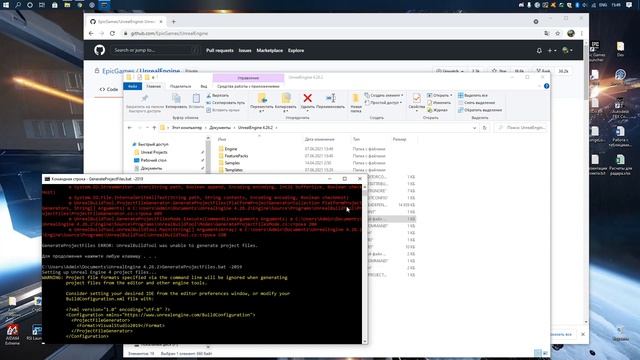Click the browser page vertical scrollbar
This screenshot has width=640, height=360.
click(586, 180)
